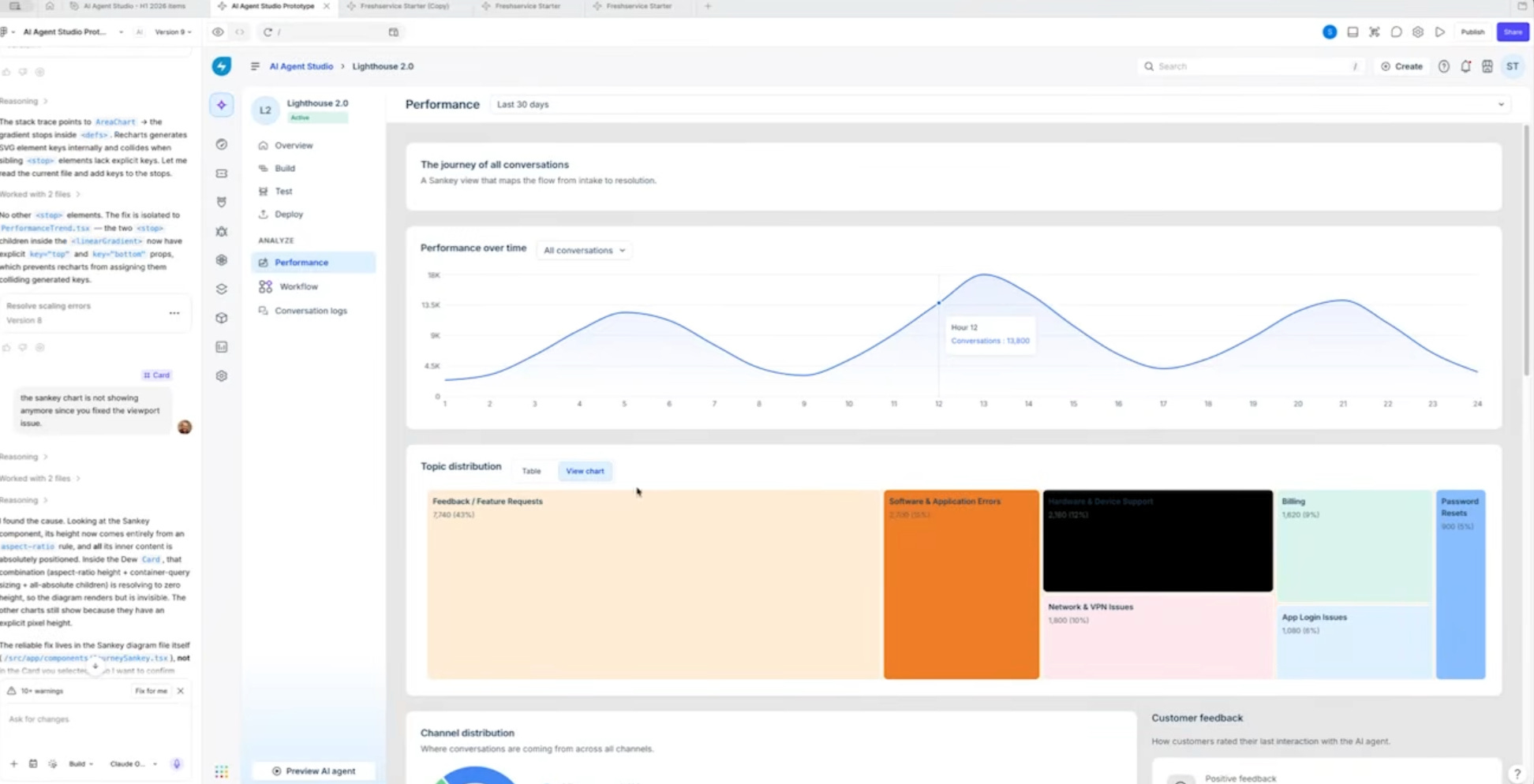Click the Share button
The image size is (1534, 784).
point(1513,32)
